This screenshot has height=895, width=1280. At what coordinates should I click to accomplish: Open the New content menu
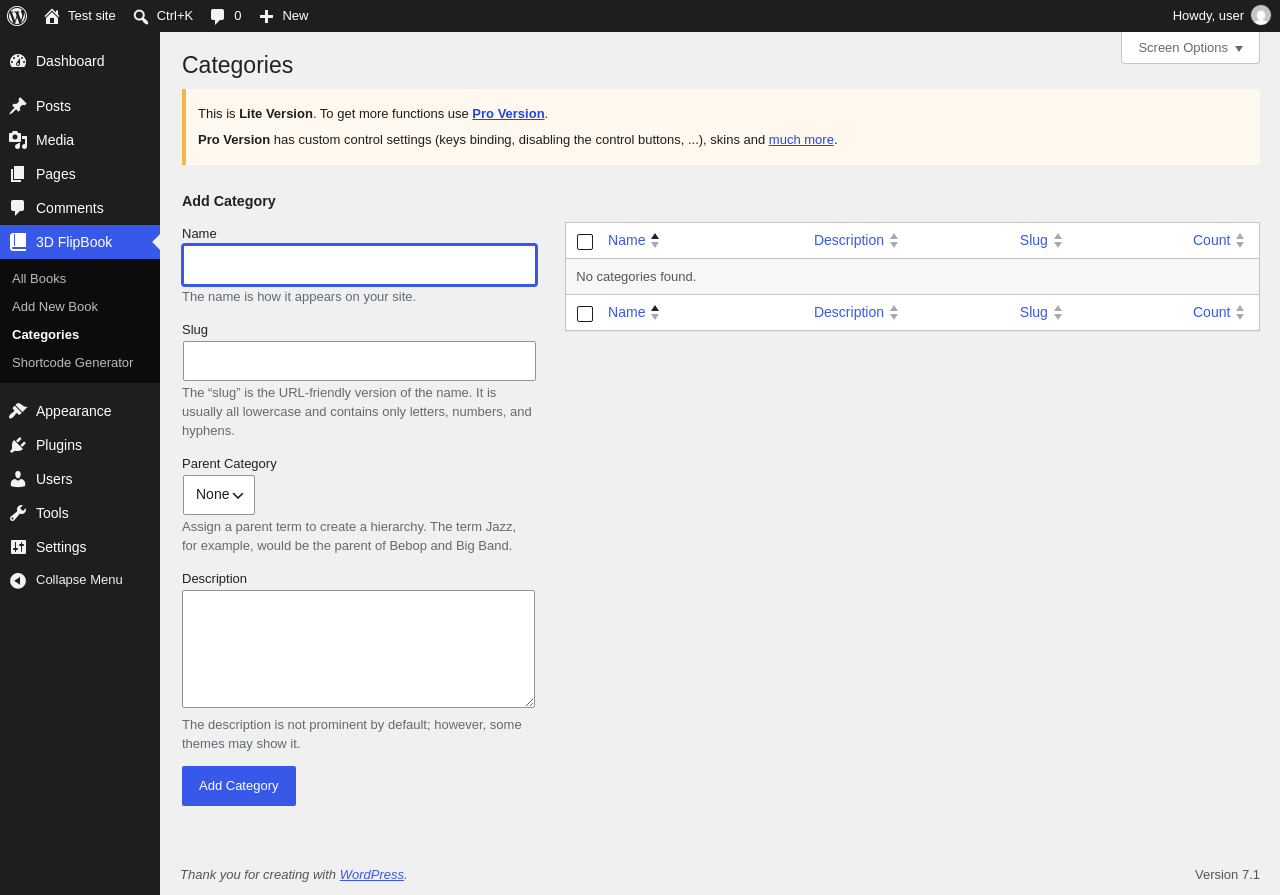tap(284, 16)
